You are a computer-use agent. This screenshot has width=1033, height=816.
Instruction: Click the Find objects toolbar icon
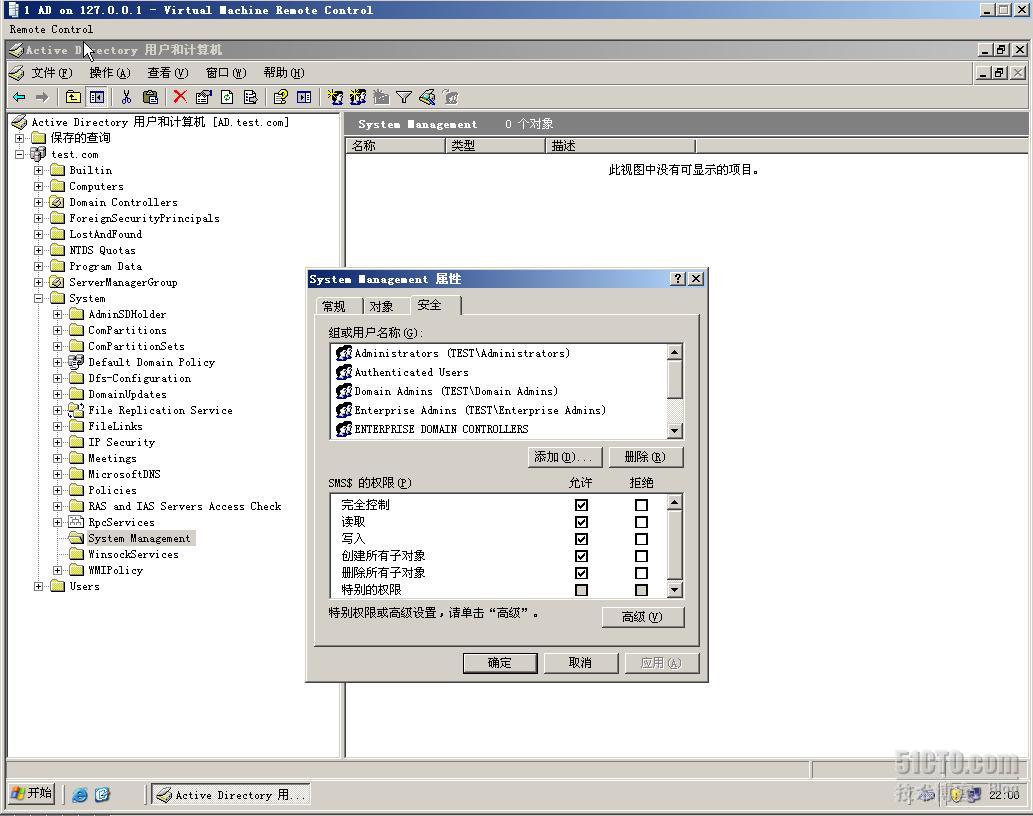point(427,97)
